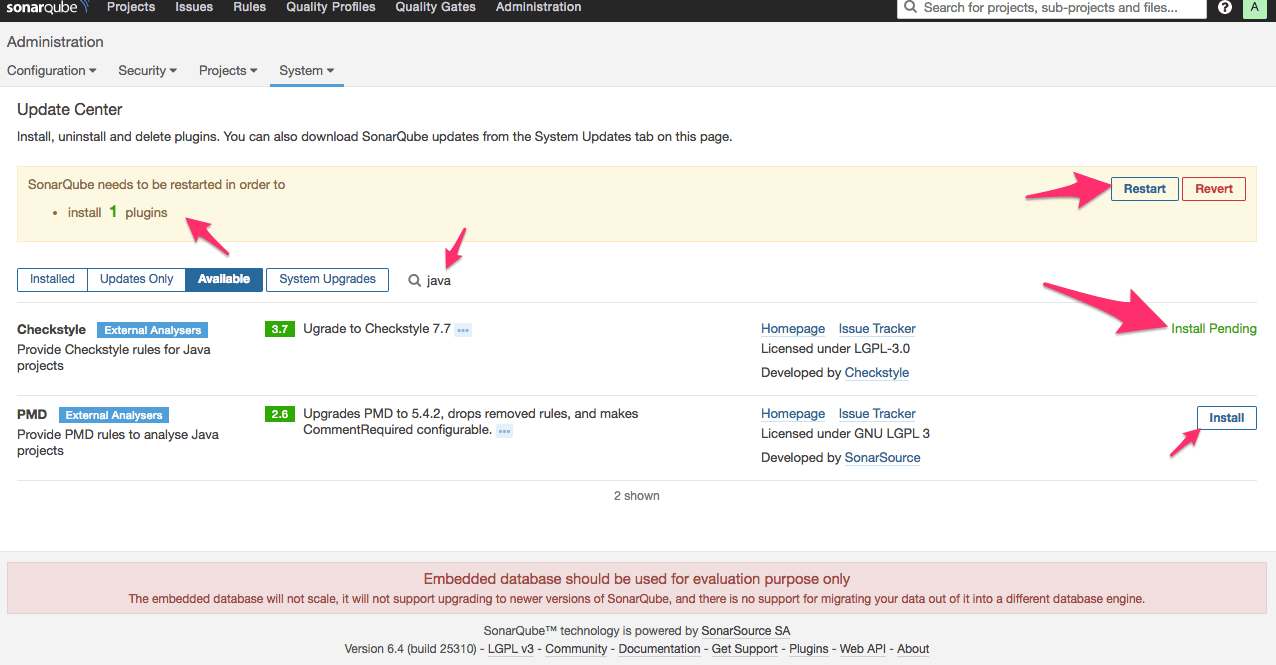Click the Checkstyle plugin name
This screenshot has height=665, width=1276.
[x=52, y=330]
